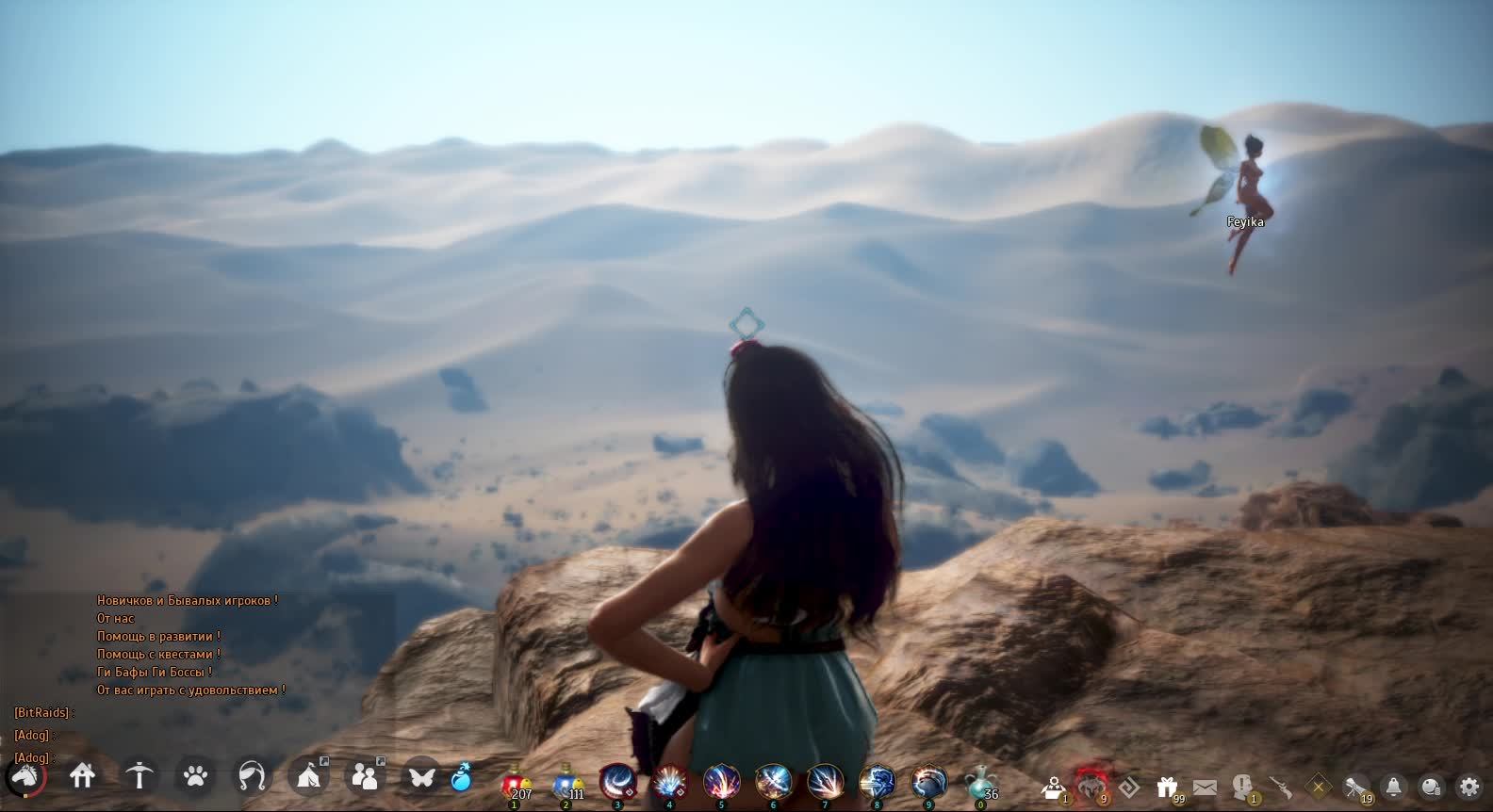Open the gear settings icon
The width and height of the screenshot is (1493, 812).
point(1469,788)
